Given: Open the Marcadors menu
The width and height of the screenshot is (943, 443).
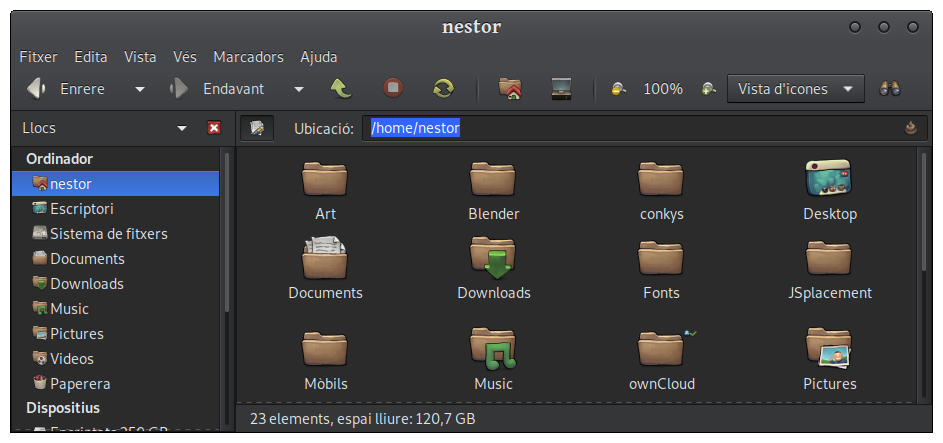Looking at the screenshot, I should [x=248, y=57].
